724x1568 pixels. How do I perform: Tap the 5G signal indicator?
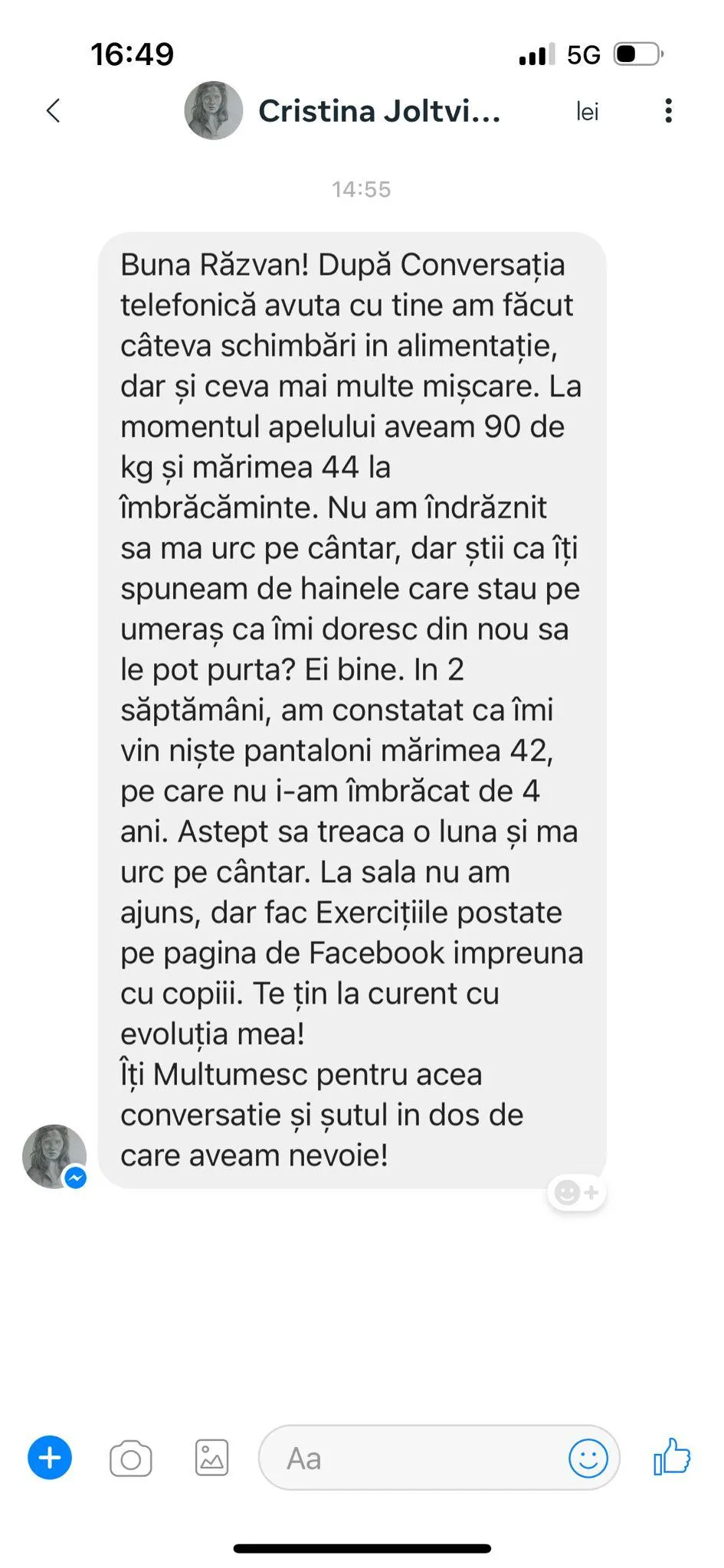tap(583, 55)
